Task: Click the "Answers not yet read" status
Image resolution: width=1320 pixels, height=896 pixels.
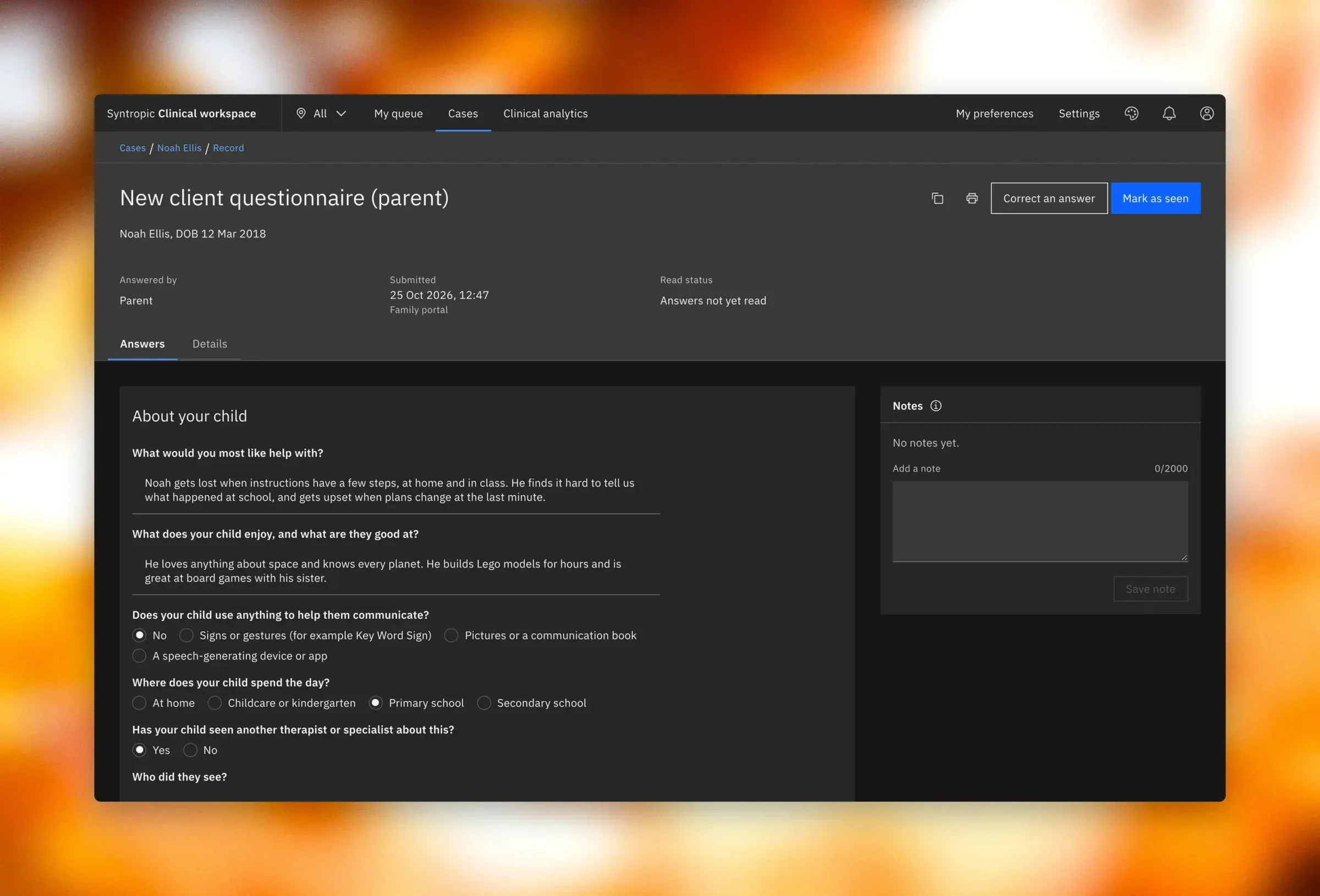Action: coord(713,300)
